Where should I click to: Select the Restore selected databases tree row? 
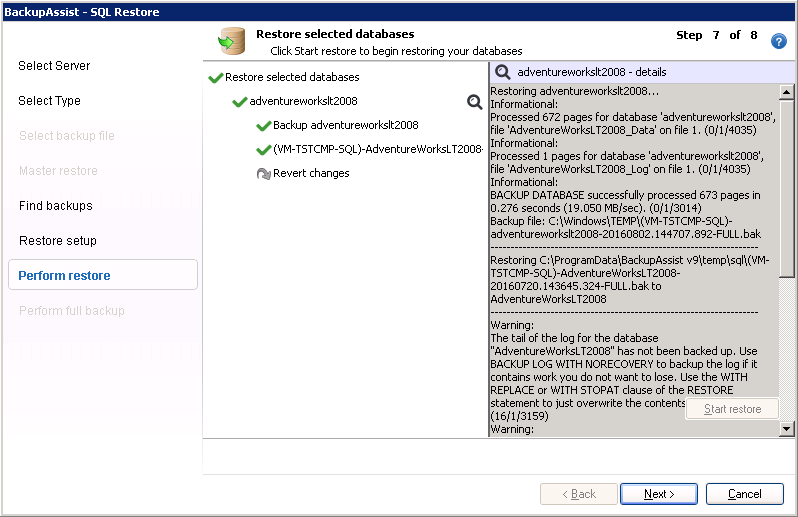(x=292, y=77)
